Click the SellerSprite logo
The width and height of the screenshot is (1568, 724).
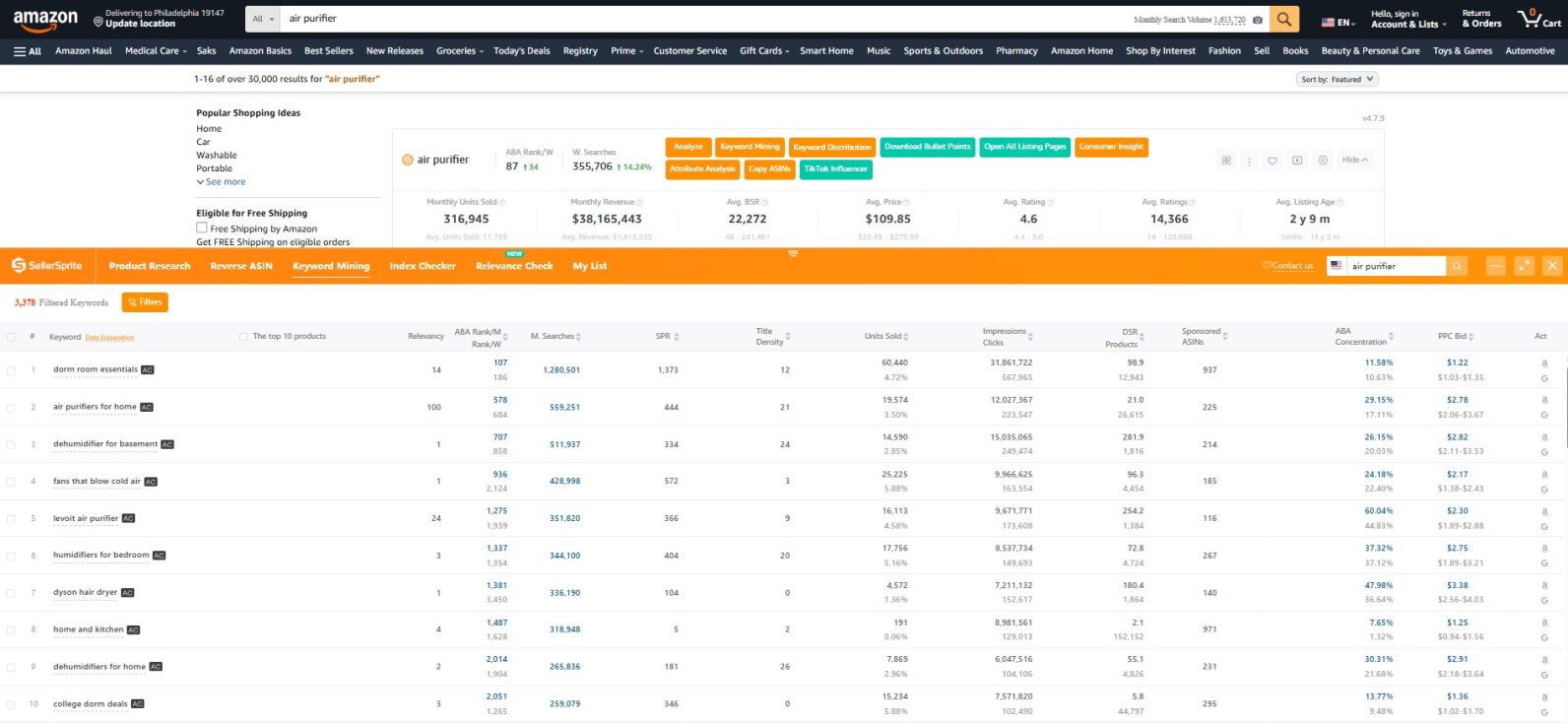46,266
